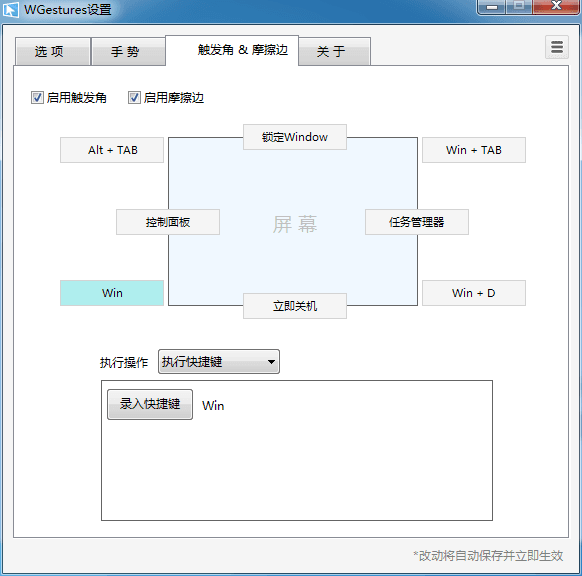Open the 执行快捷键 dropdown
582x576 pixels.
pyautogui.click(x=219, y=361)
